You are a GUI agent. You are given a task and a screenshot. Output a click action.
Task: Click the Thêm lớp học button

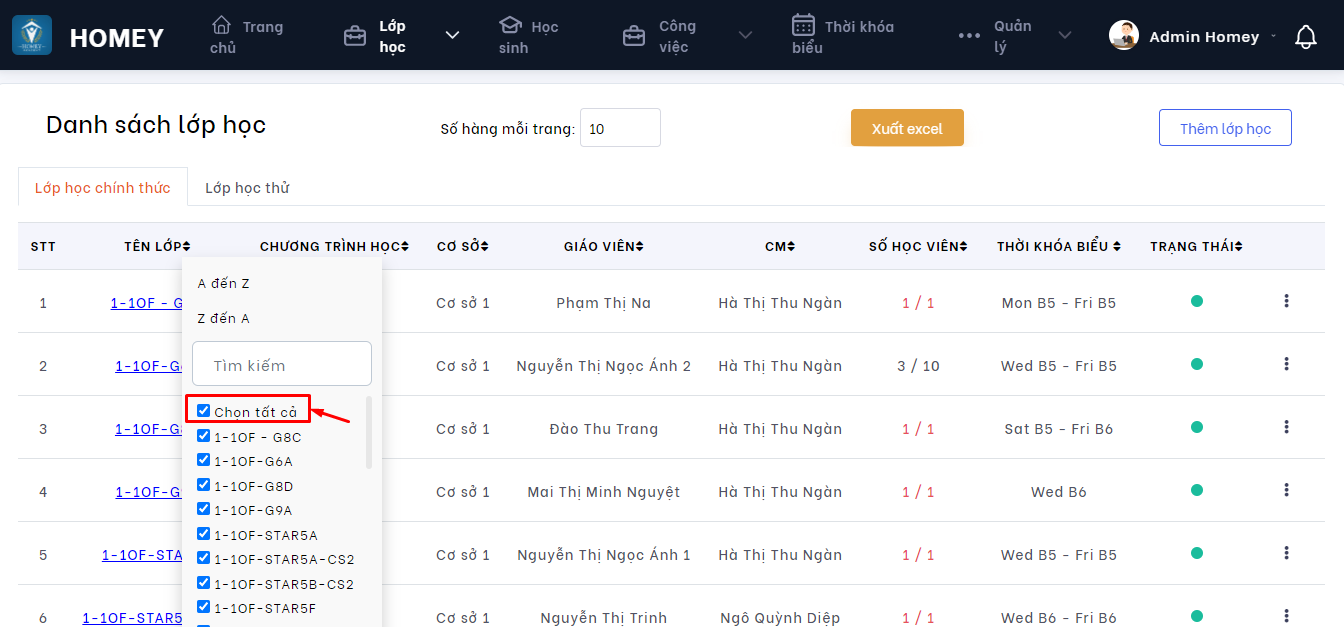(x=1225, y=128)
